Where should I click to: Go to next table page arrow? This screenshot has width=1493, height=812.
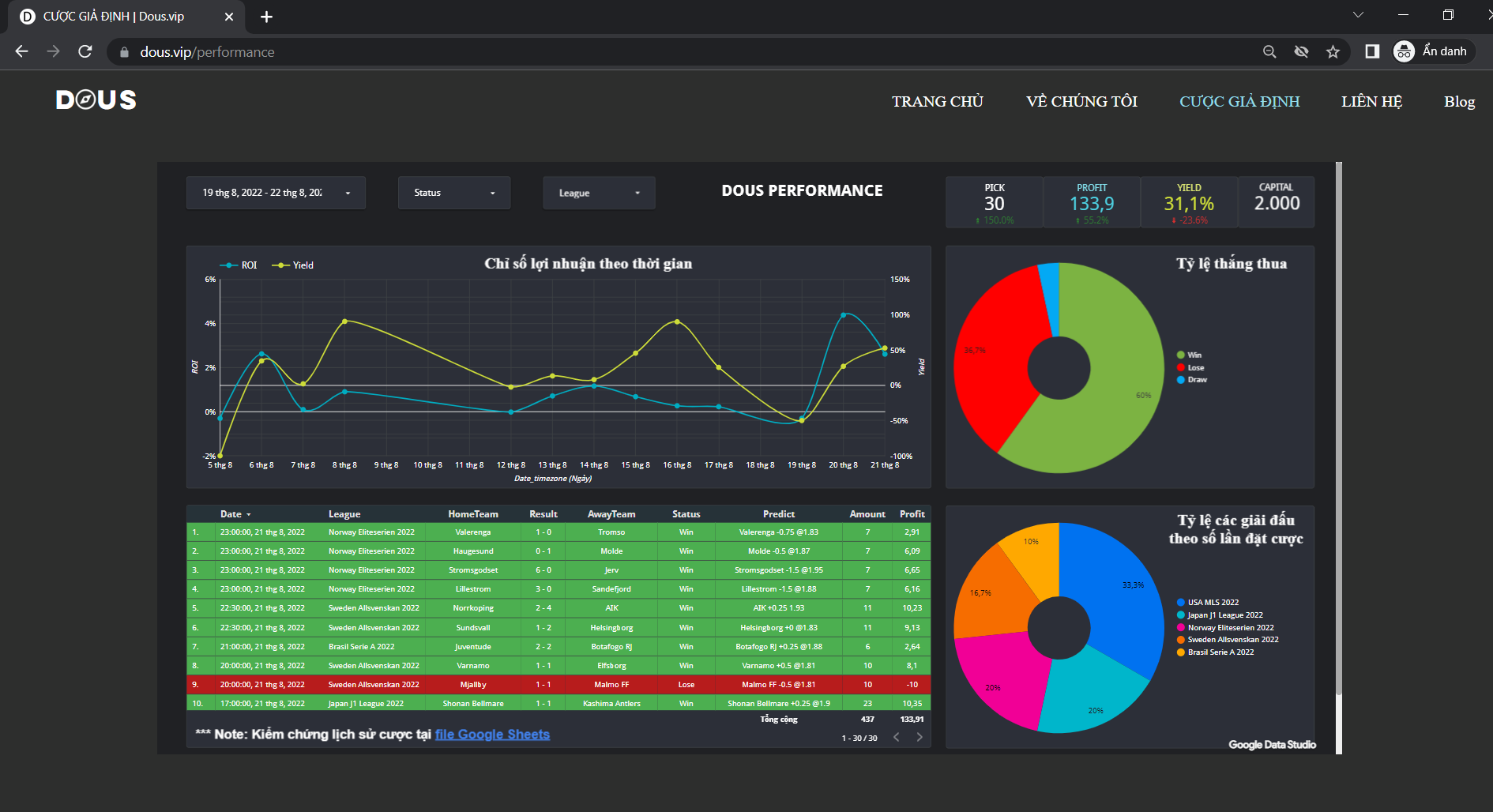pos(919,737)
